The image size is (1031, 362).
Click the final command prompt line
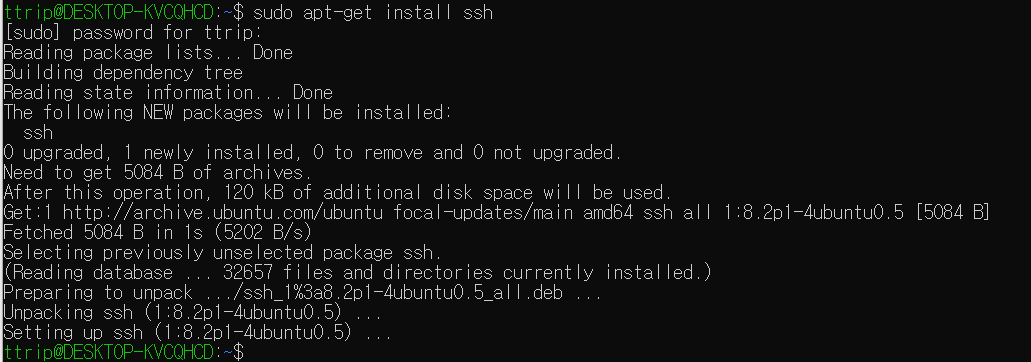coord(123,351)
